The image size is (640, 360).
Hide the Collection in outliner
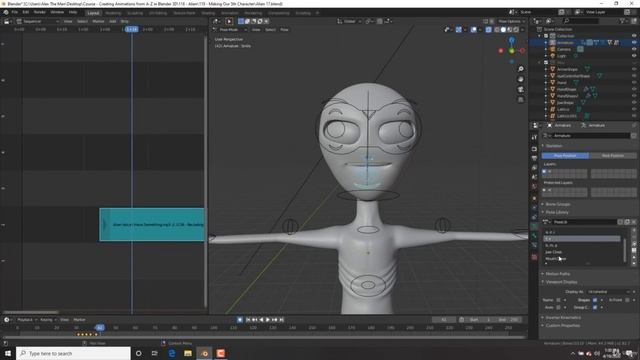pos(634,36)
